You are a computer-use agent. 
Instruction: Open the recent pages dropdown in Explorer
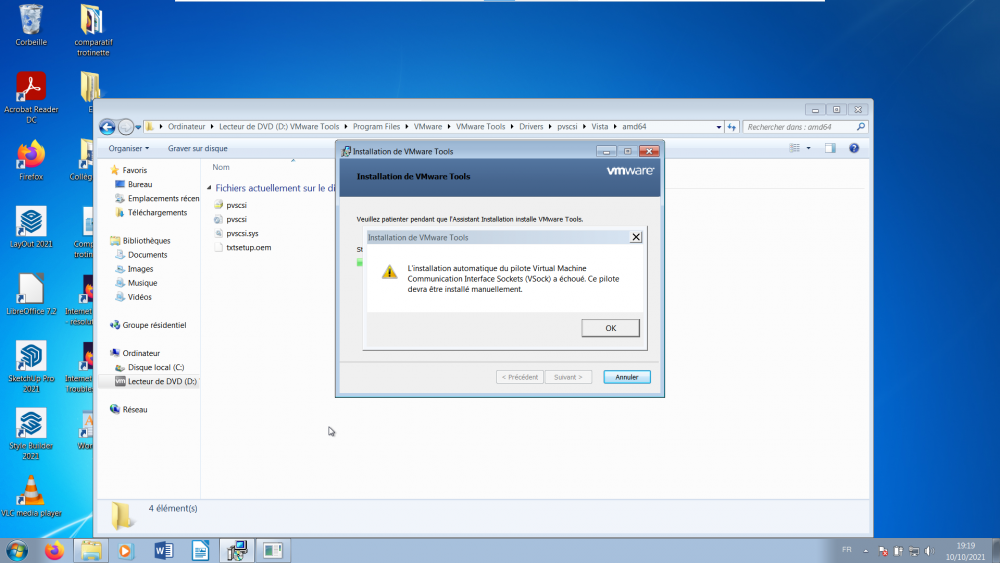[138, 128]
